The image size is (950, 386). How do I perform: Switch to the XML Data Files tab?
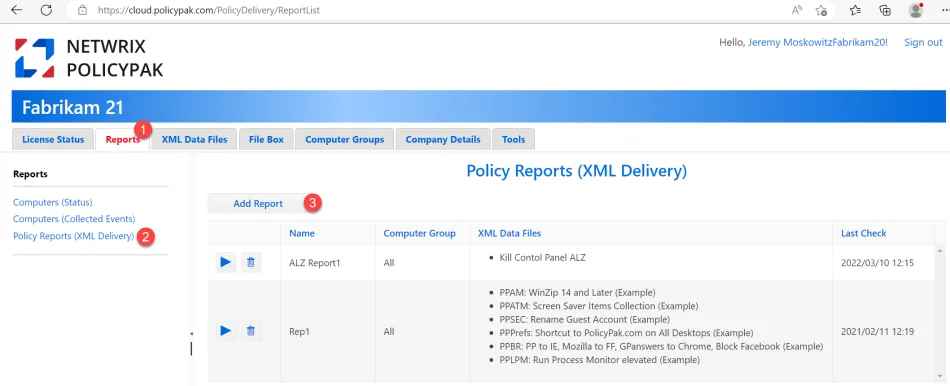194,139
